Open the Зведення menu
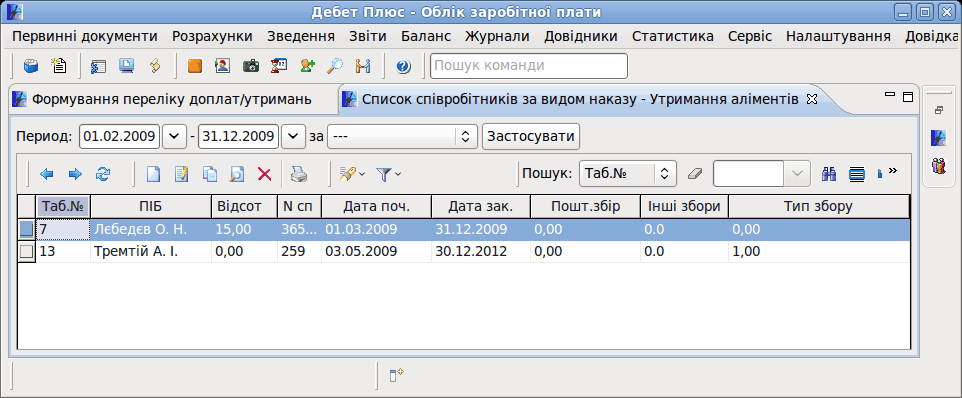 tap(301, 36)
